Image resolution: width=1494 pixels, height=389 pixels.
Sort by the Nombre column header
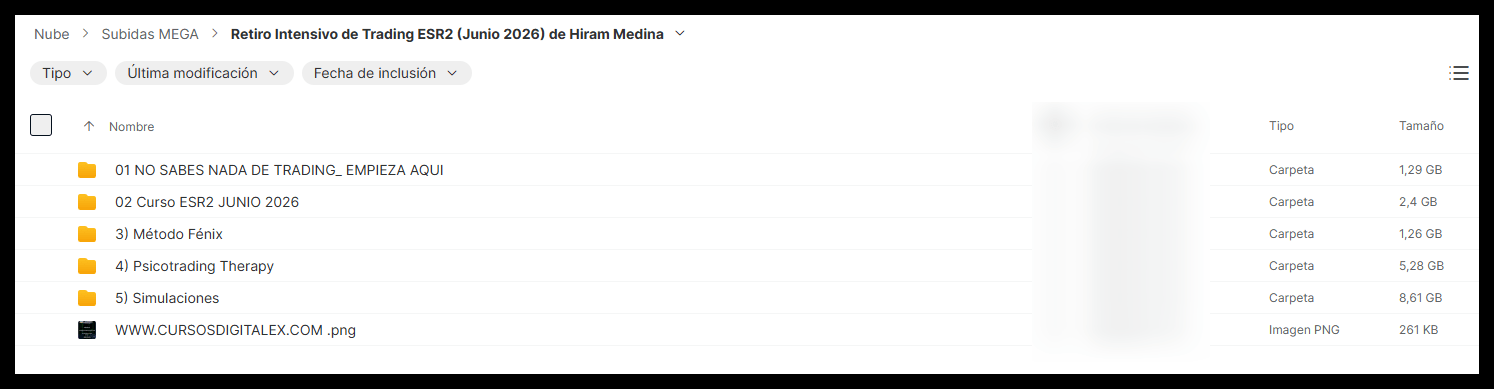pyautogui.click(x=131, y=127)
